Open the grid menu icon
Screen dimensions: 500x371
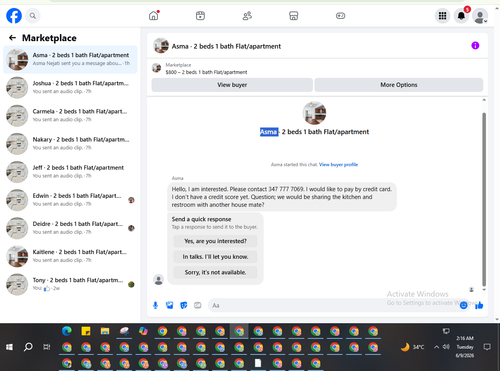442,16
